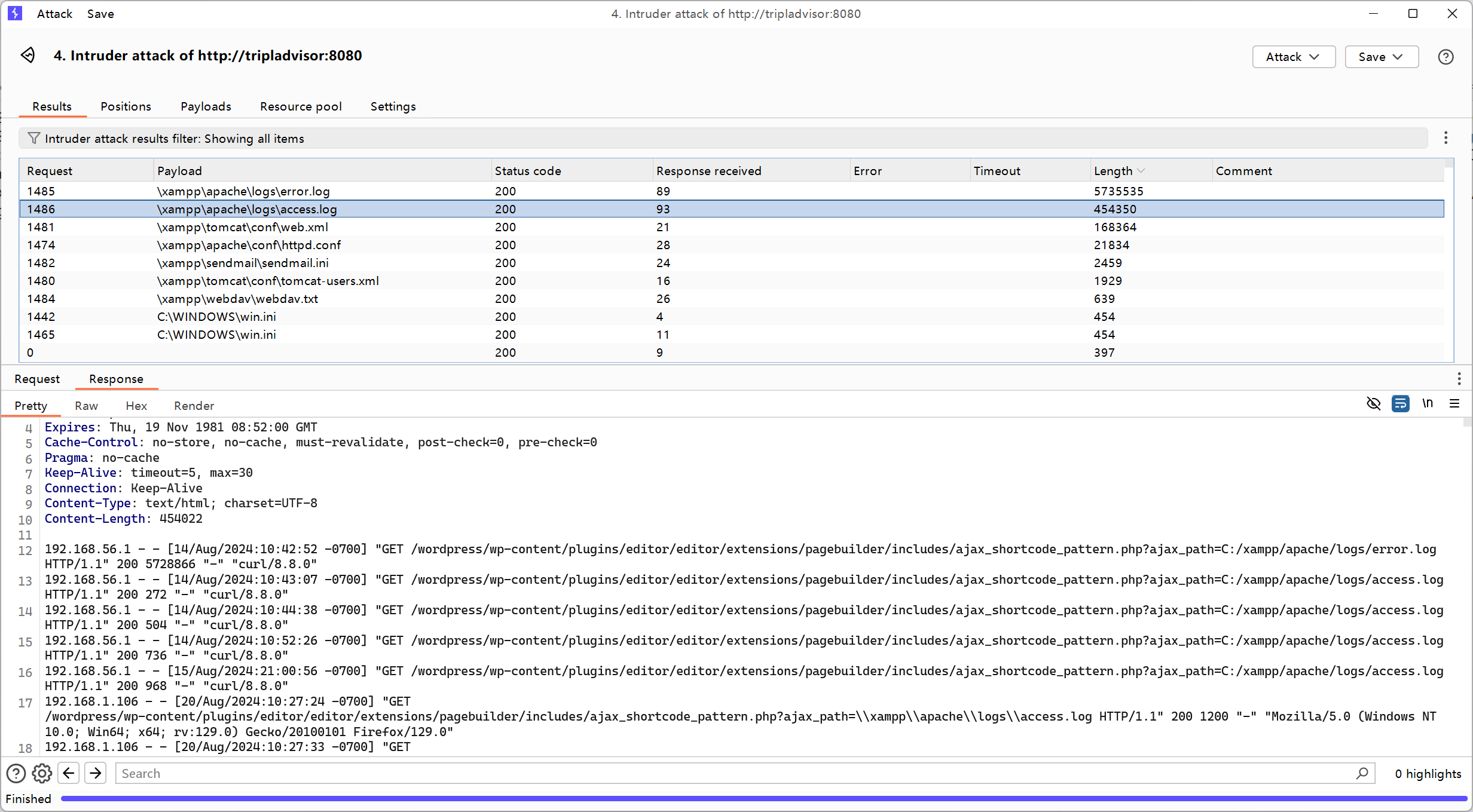Click the Burp Suite lightning logo icon

15,13
